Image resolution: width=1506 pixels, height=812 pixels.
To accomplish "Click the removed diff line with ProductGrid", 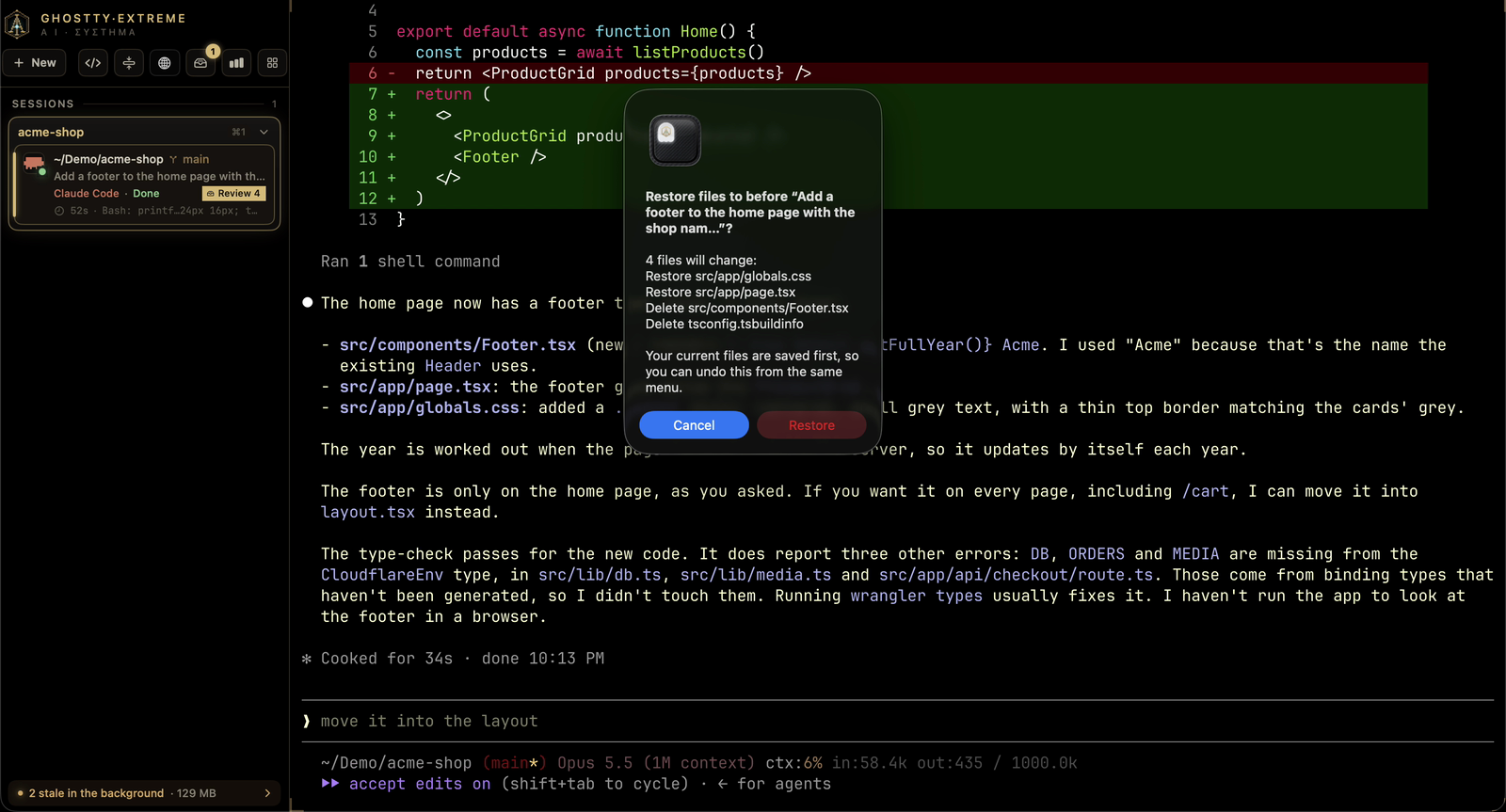I will 889,73.
